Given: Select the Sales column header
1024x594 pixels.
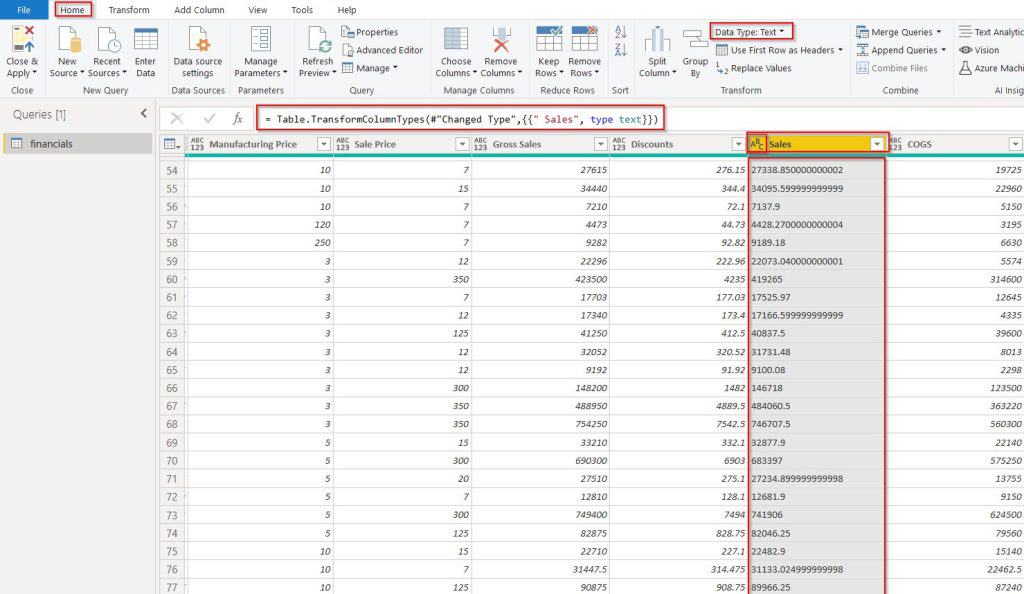Looking at the screenshot, I should 817,144.
